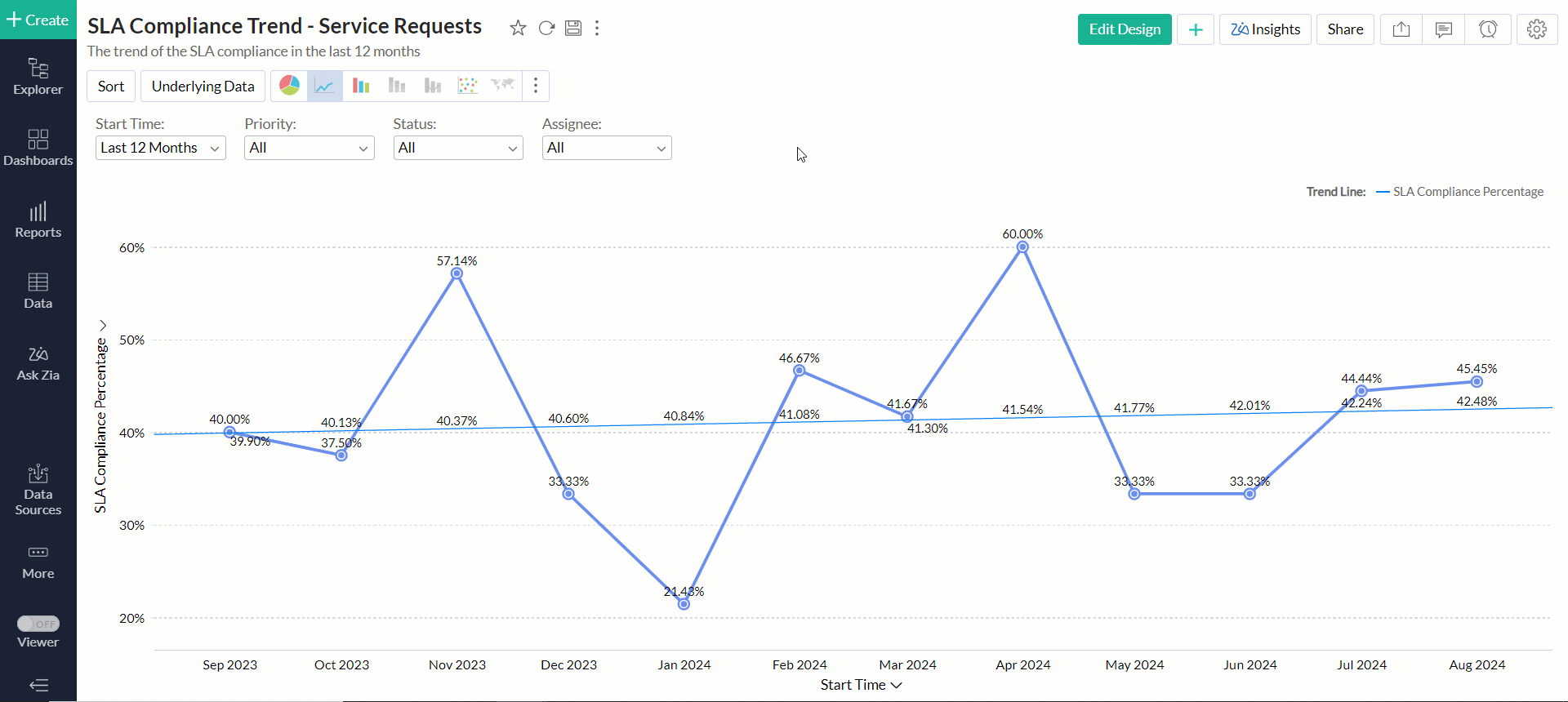Click the Edit Design button
The width and height of the screenshot is (1568, 702).
coord(1125,29)
